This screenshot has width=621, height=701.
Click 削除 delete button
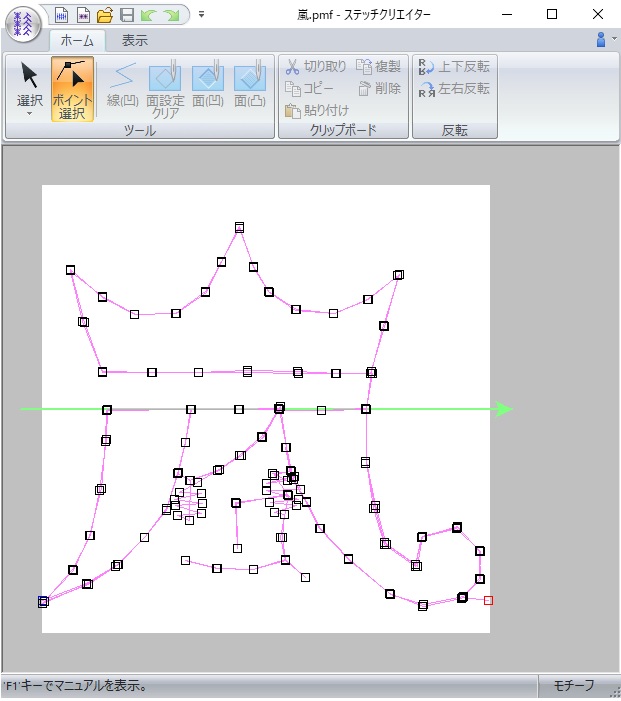tap(379, 89)
